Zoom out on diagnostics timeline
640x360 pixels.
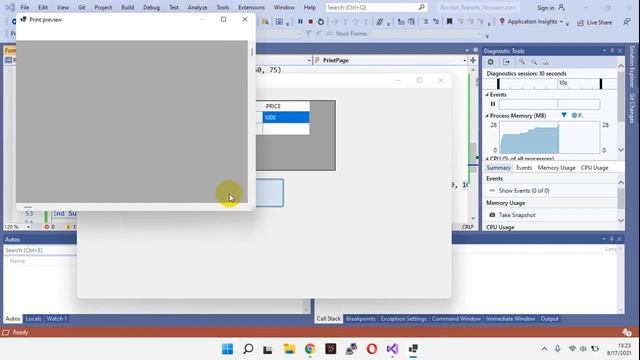tap(534, 62)
